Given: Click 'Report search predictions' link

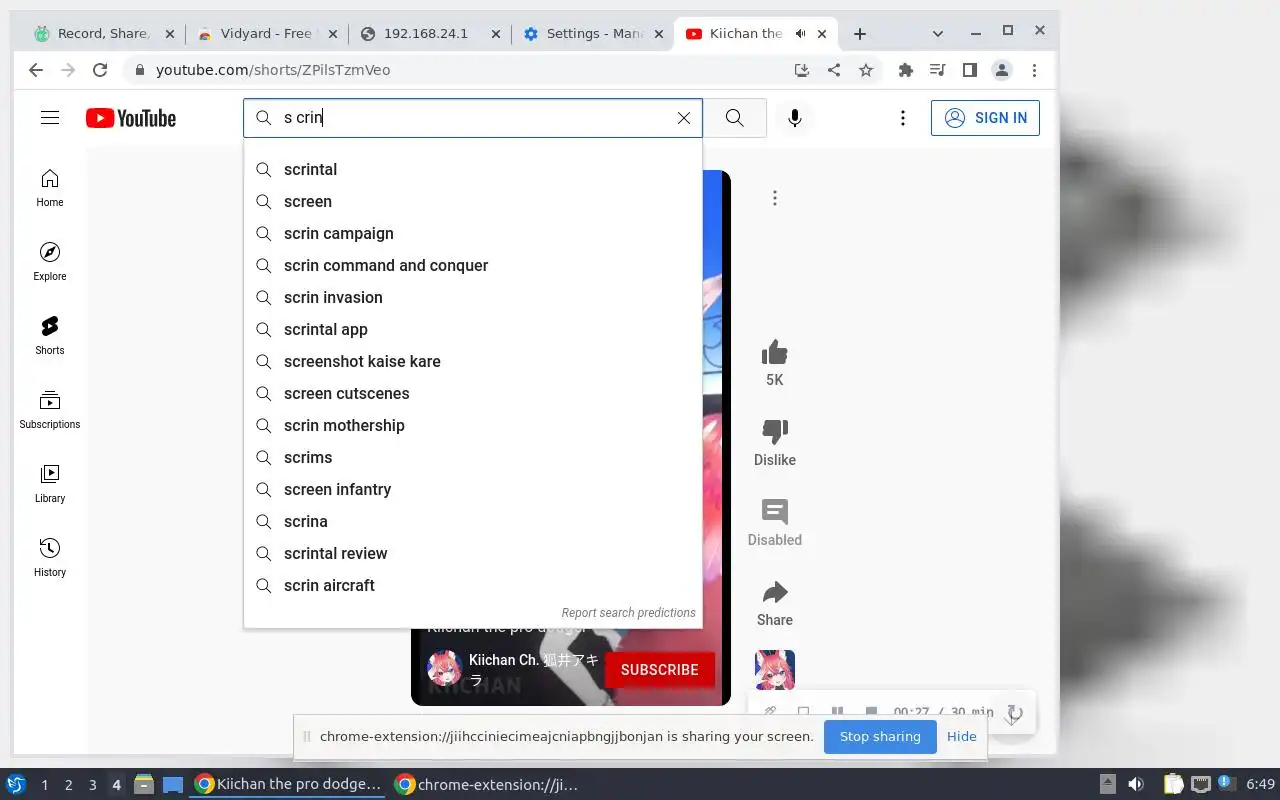Looking at the screenshot, I should 628,613.
